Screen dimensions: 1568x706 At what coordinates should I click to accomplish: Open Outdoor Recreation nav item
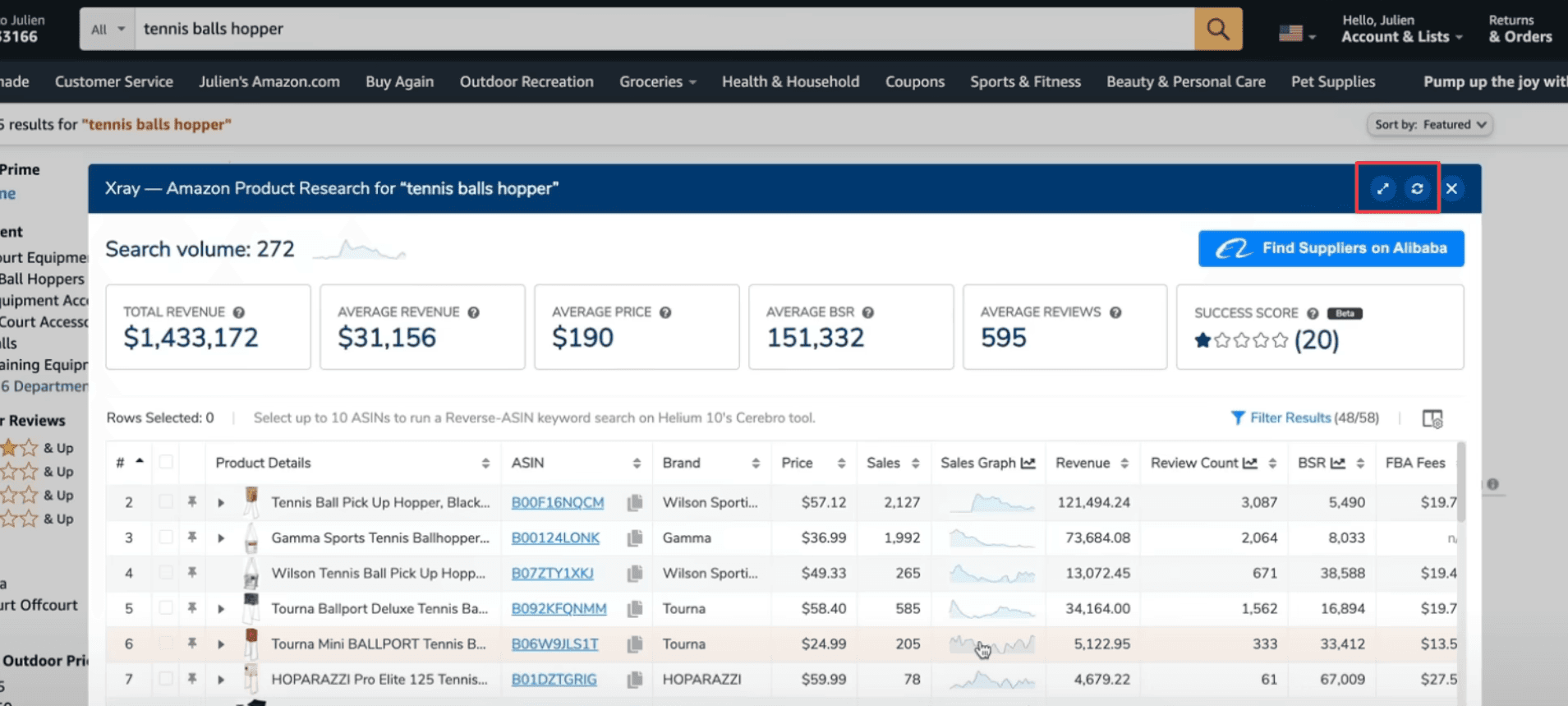point(526,81)
